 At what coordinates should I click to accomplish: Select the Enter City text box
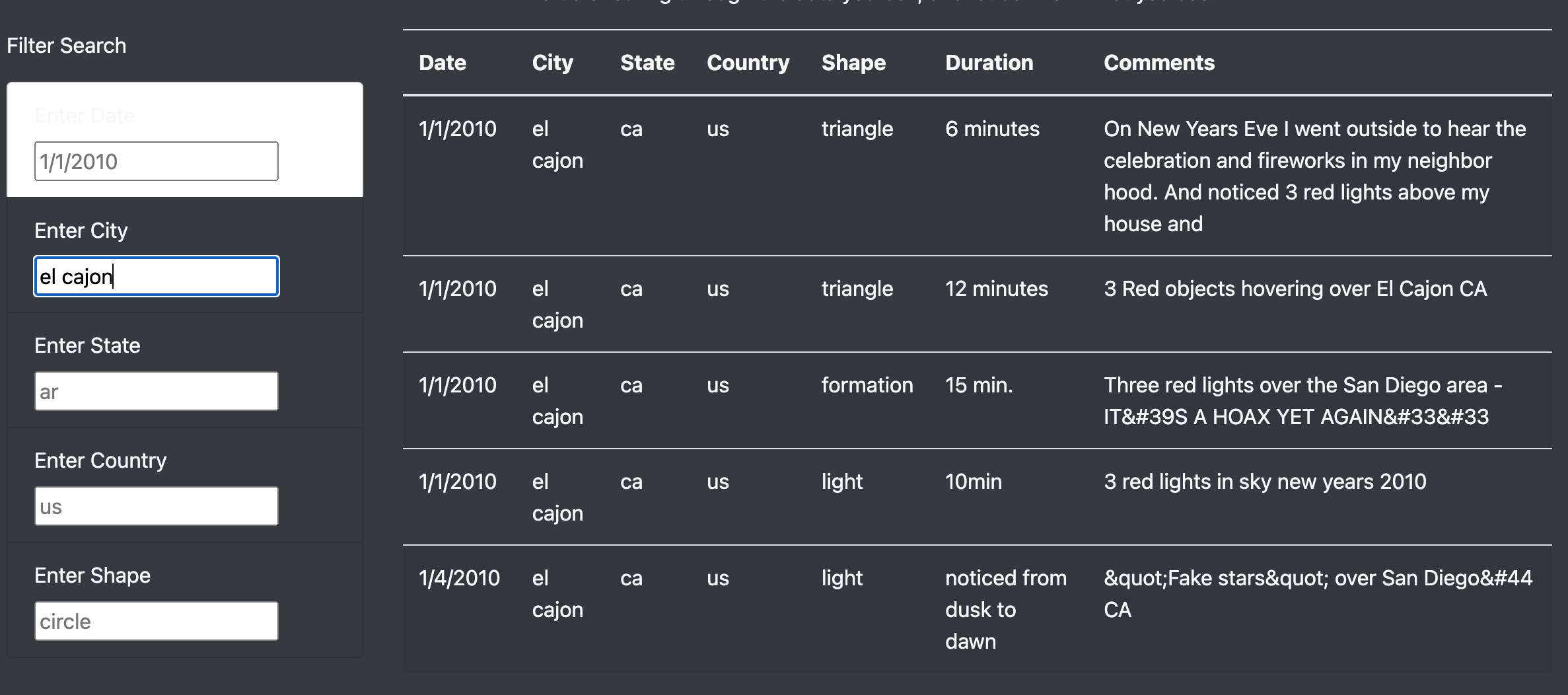tap(156, 276)
